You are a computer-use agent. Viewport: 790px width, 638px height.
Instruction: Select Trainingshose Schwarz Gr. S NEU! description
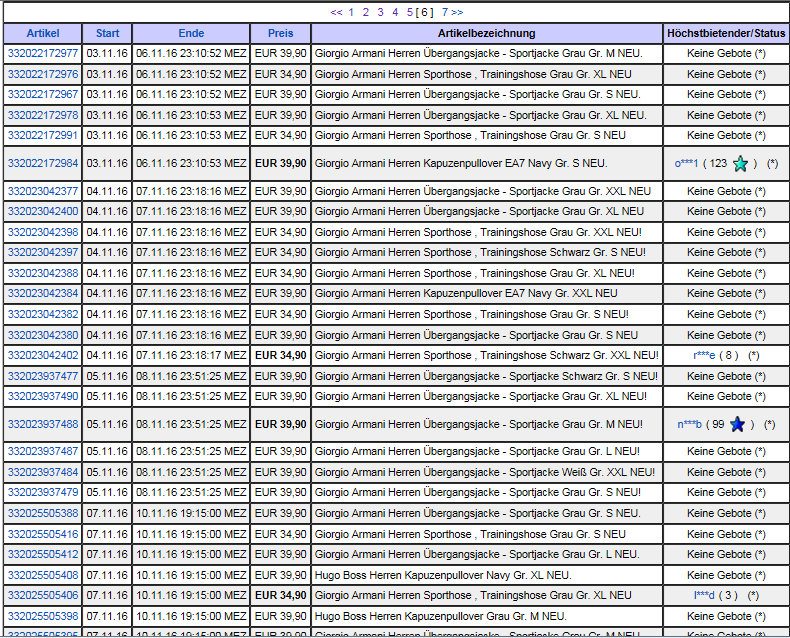480,252
